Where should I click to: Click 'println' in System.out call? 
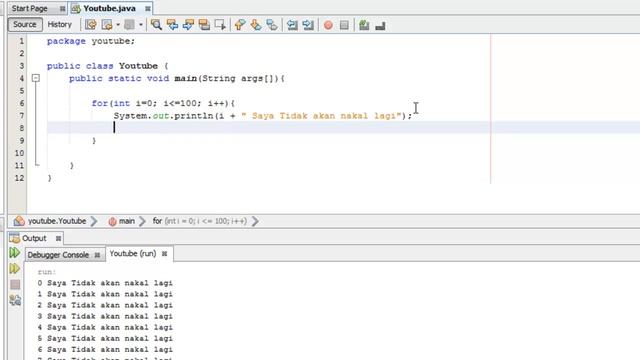[193, 116]
